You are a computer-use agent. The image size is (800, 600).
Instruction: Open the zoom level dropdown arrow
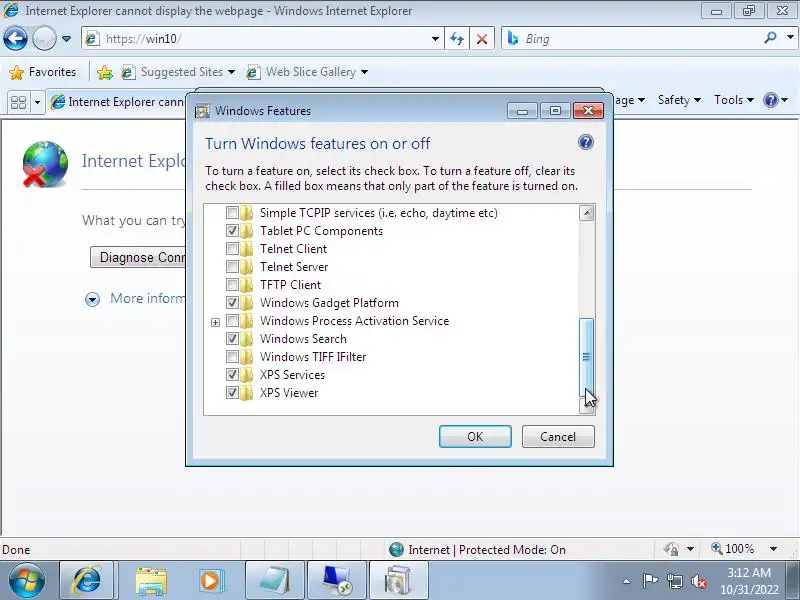(x=773, y=549)
